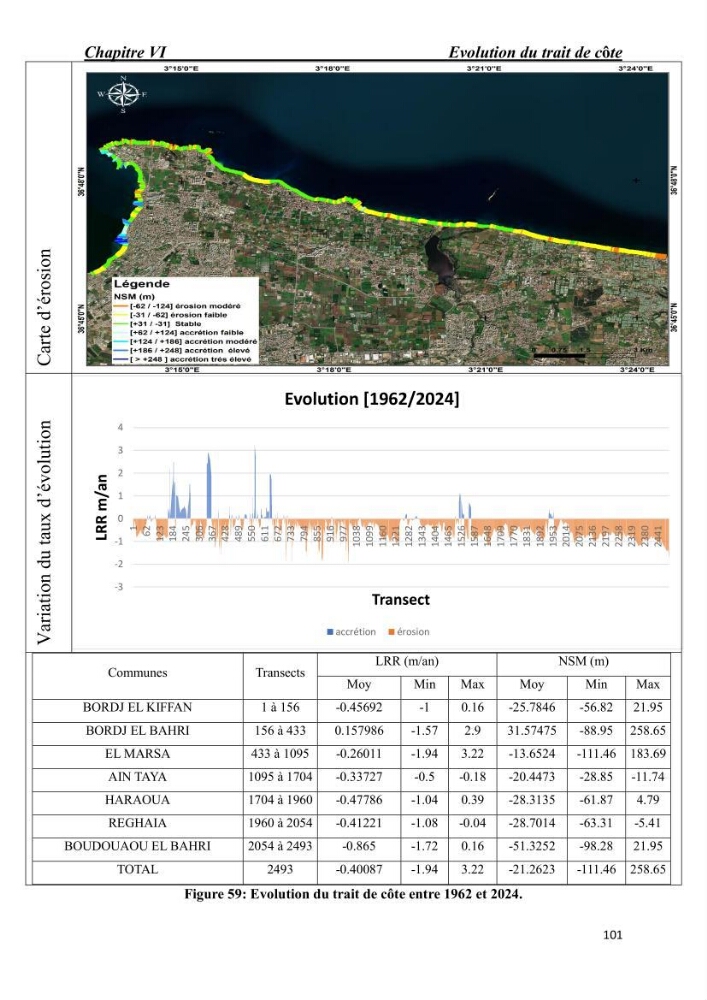
Task: Click the 'LRR m/an' vertical axis label
Action: coord(102,508)
